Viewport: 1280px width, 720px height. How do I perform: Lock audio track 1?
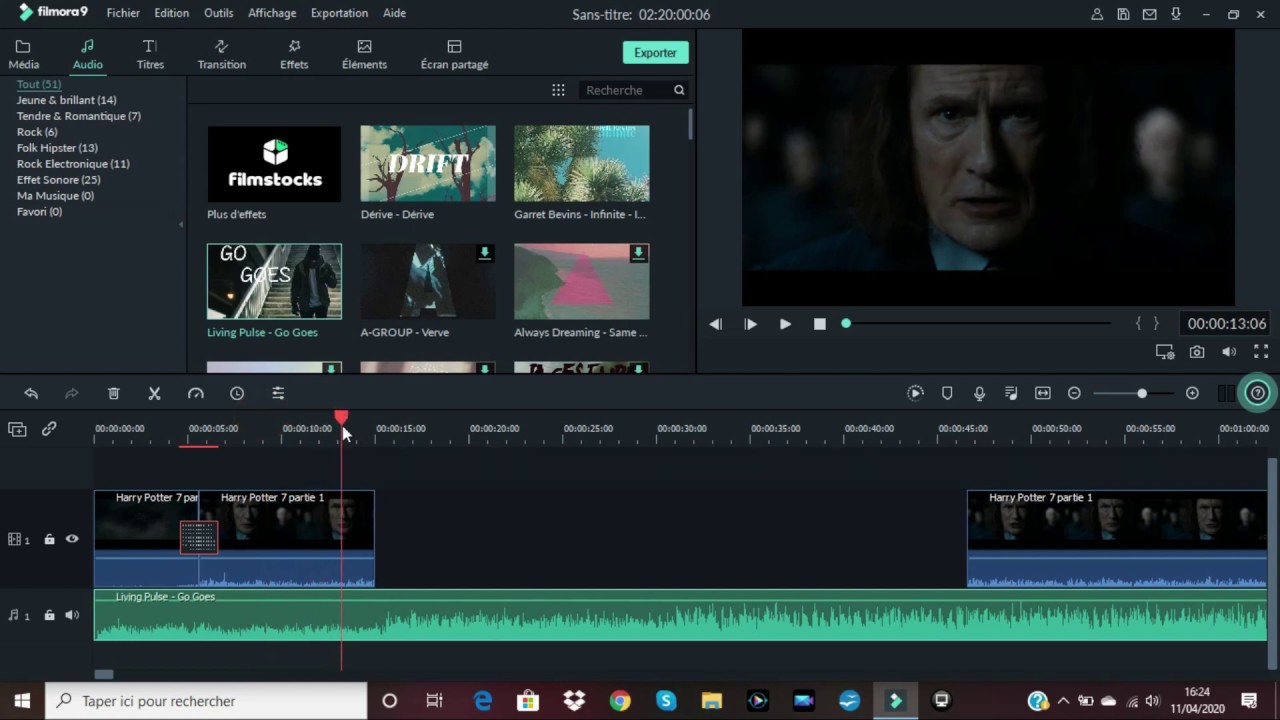click(x=49, y=615)
